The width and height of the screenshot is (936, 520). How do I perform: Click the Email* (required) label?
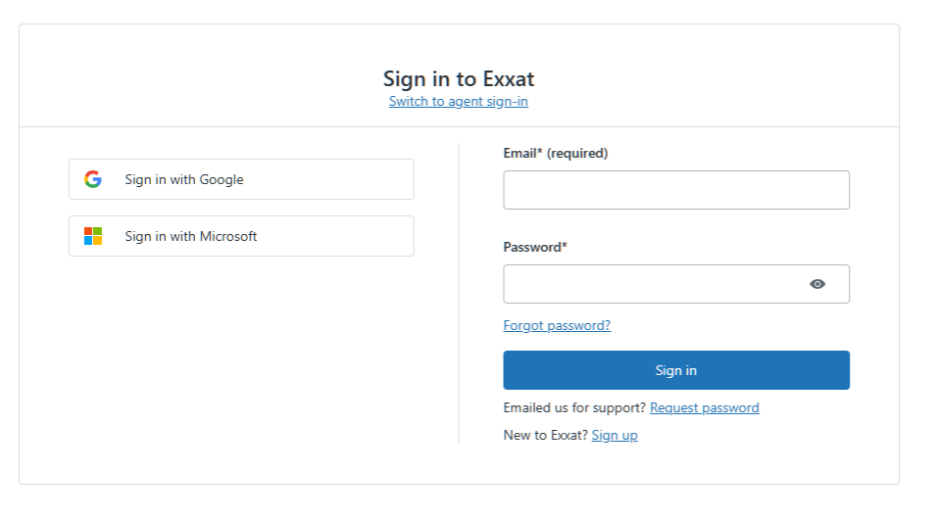[x=555, y=154]
